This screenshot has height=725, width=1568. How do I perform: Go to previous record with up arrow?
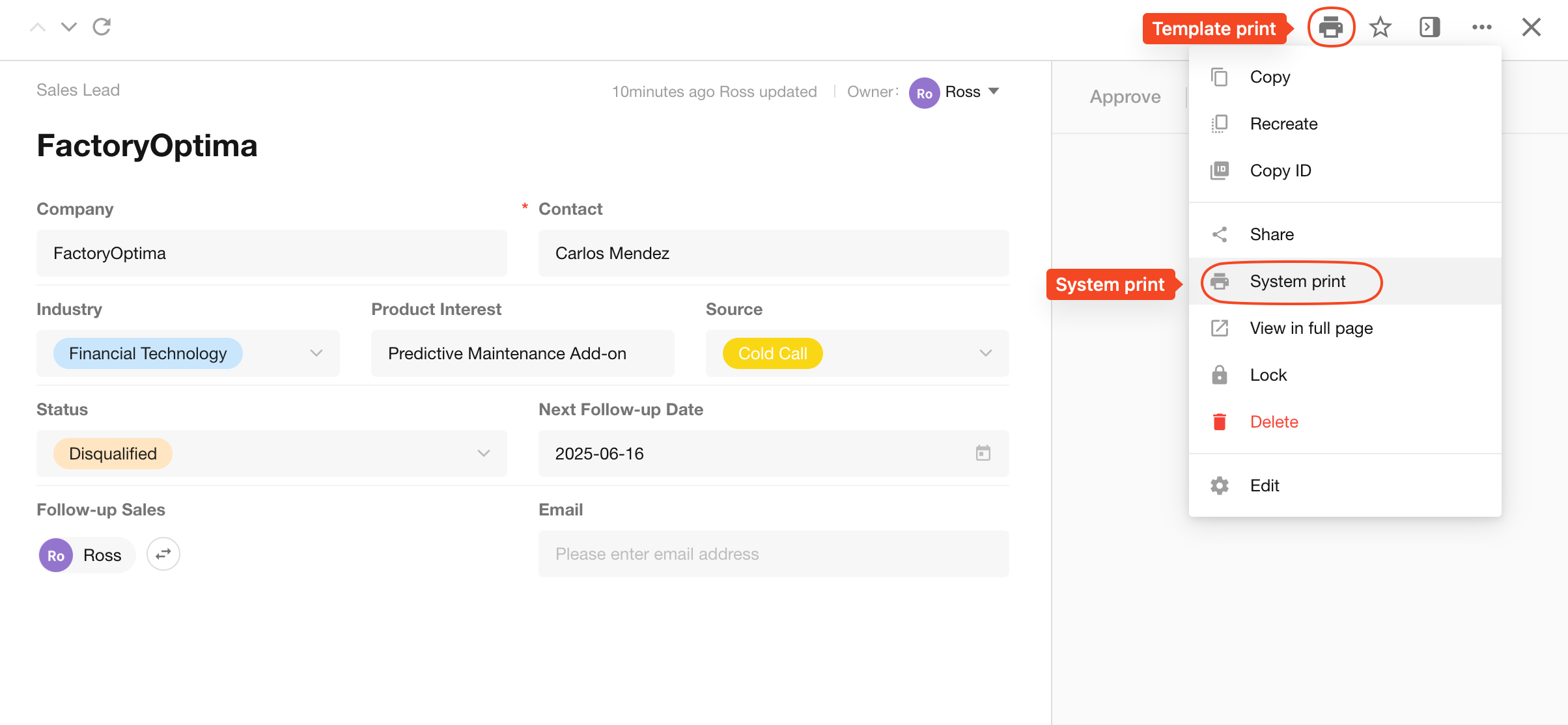(38, 27)
